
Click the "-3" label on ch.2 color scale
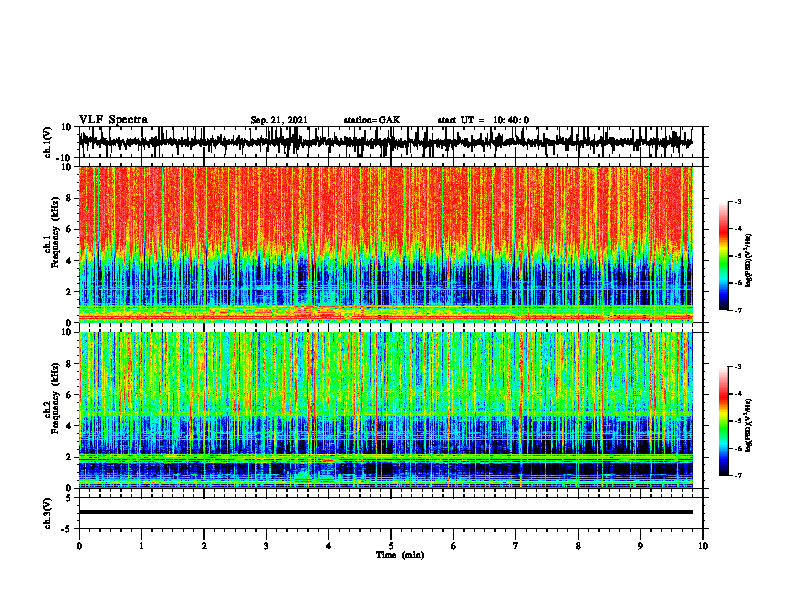[x=737, y=367]
